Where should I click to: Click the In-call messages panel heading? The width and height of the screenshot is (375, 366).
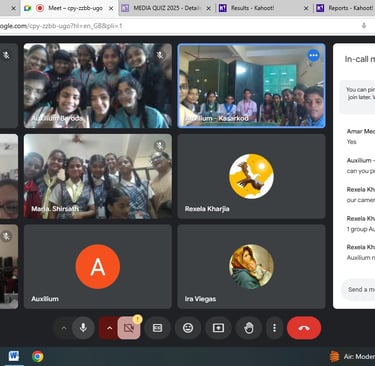(360, 59)
